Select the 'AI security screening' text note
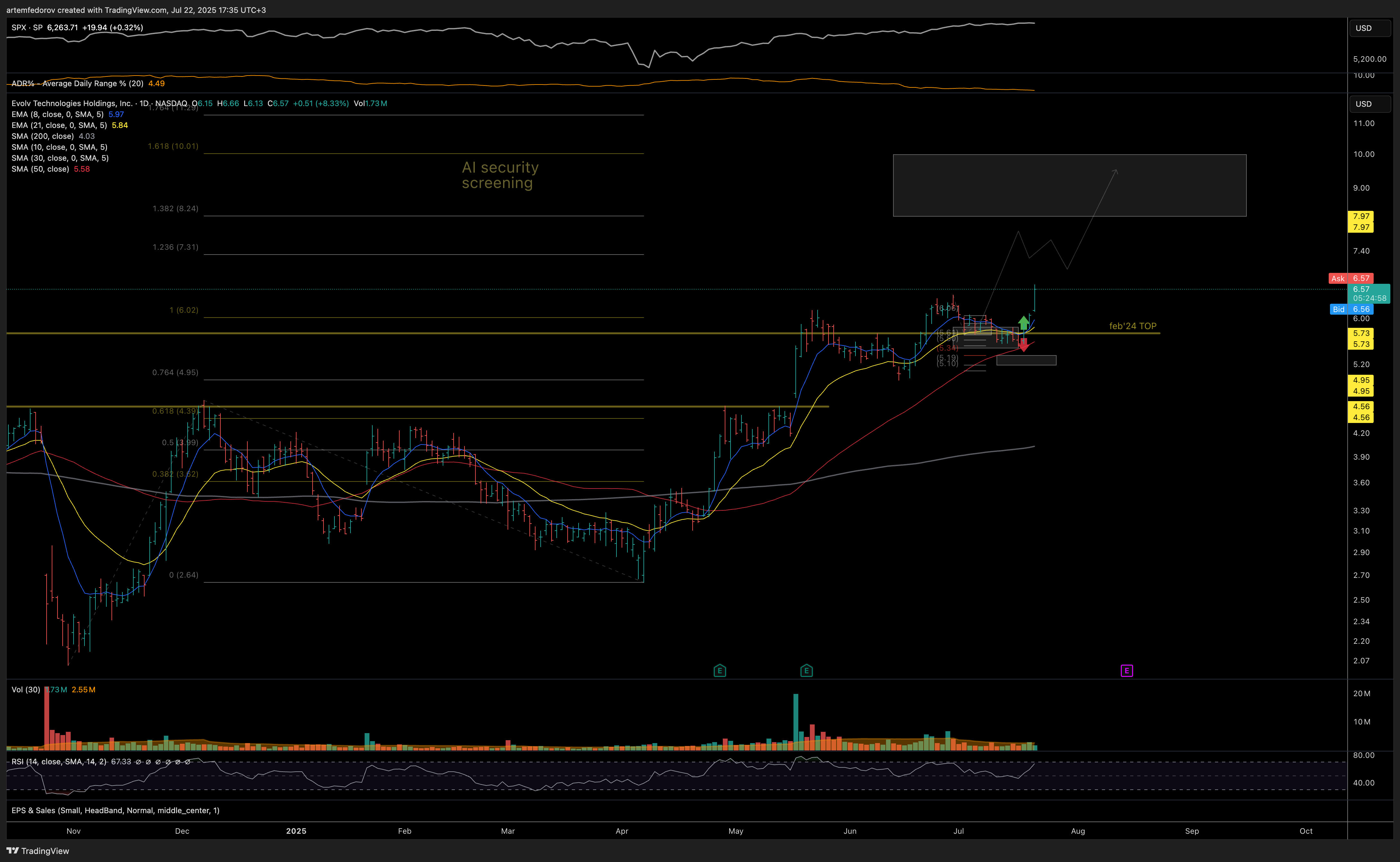1400x862 pixels. 500,175
